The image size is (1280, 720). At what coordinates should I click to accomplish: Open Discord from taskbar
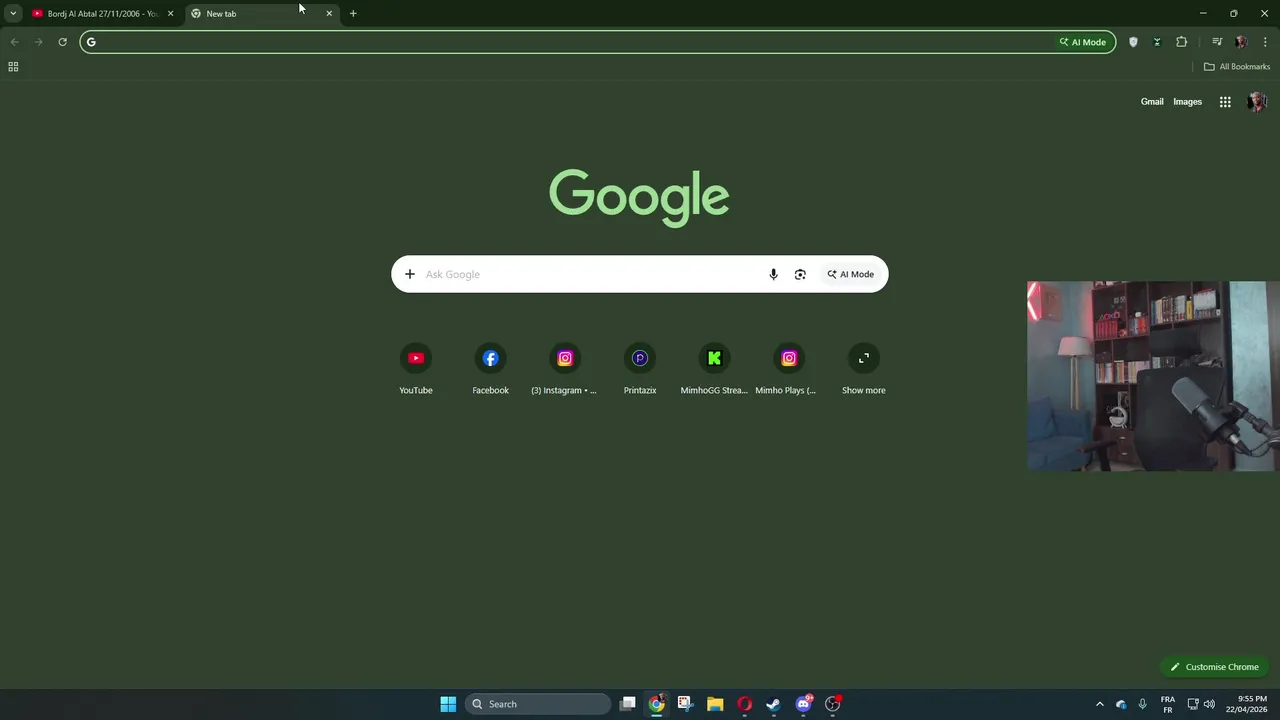[x=803, y=704]
